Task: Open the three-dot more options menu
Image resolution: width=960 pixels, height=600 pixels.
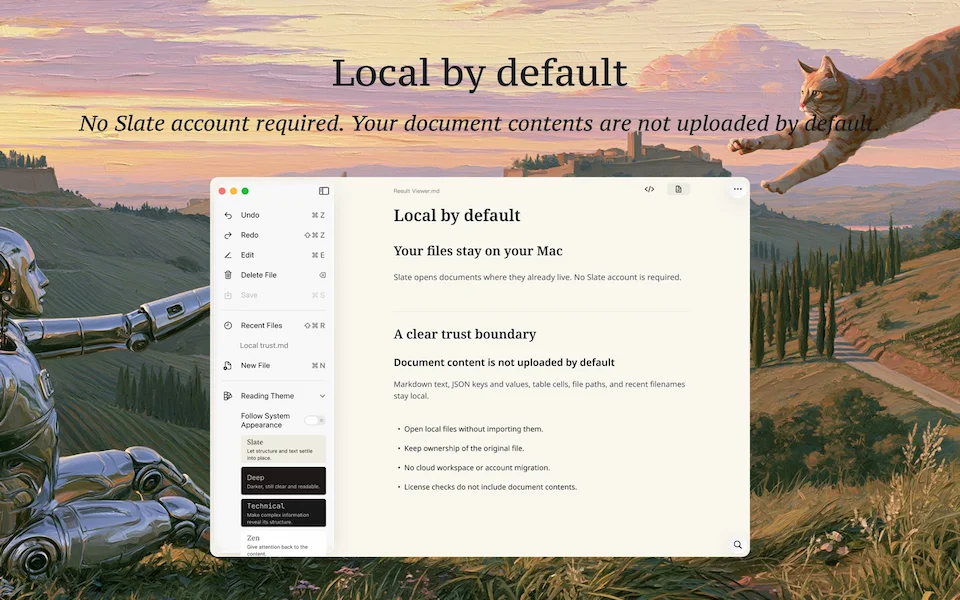Action: (738, 189)
